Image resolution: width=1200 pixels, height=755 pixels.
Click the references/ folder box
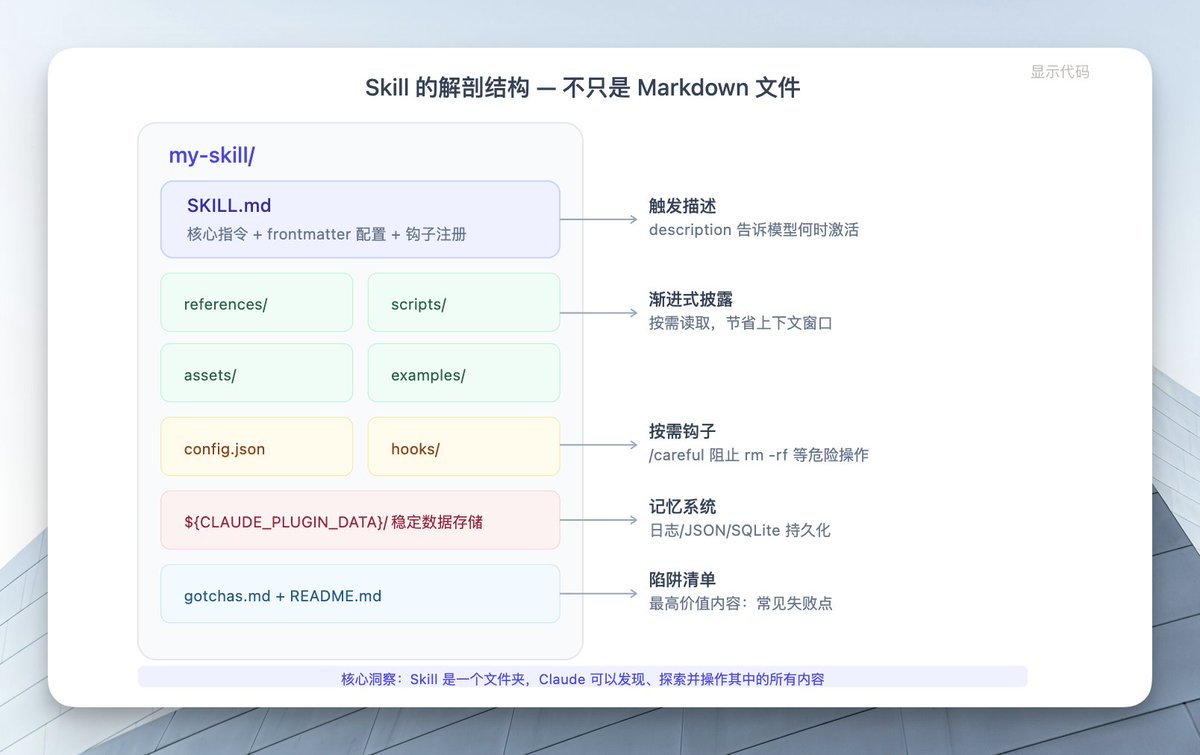(257, 302)
